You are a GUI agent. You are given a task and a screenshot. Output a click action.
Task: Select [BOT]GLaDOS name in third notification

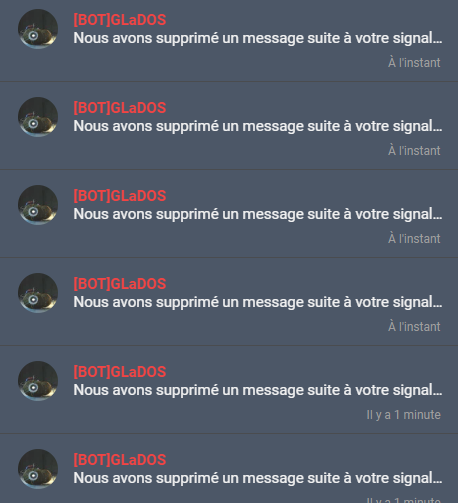click(x=120, y=196)
